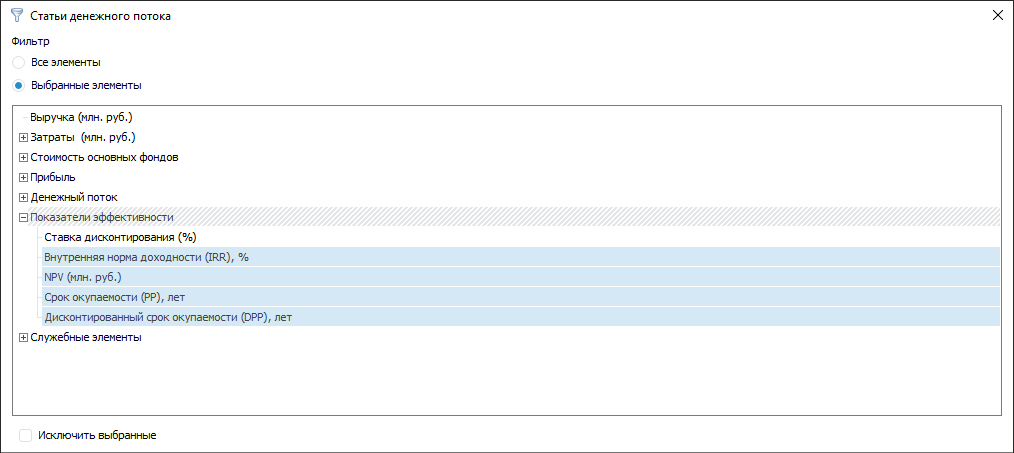Click empty area of the tree list
Screen dimensions: 1014x453
pos(500,380)
